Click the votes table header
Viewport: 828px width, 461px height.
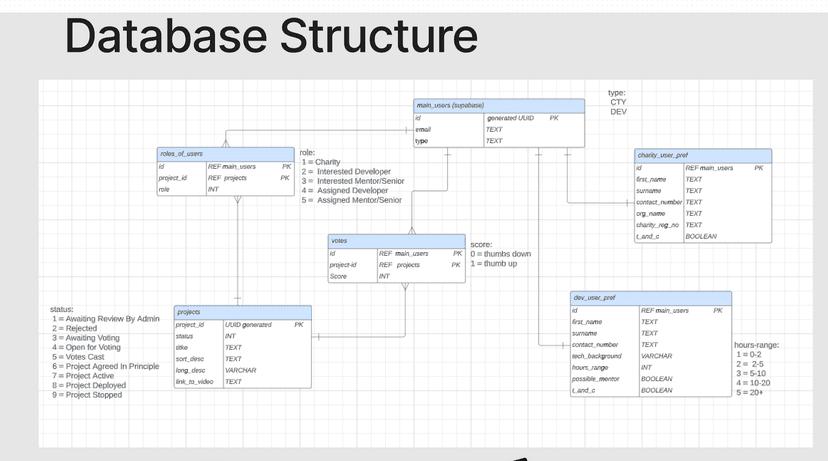(x=396, y=241)
